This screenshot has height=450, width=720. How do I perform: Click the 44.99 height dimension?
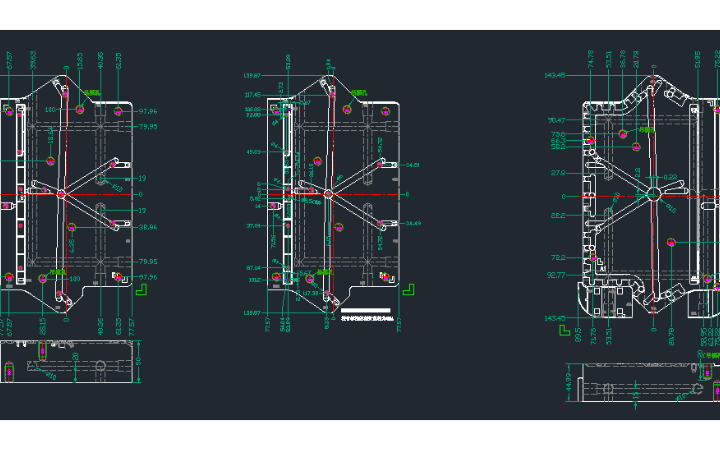[x=569, y=382]
